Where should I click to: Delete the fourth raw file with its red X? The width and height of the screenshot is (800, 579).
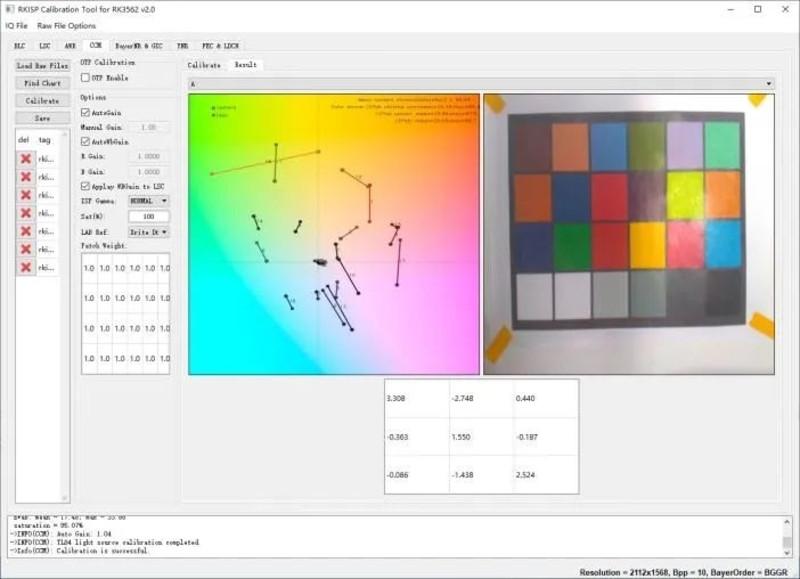click(x=26, y=213)
